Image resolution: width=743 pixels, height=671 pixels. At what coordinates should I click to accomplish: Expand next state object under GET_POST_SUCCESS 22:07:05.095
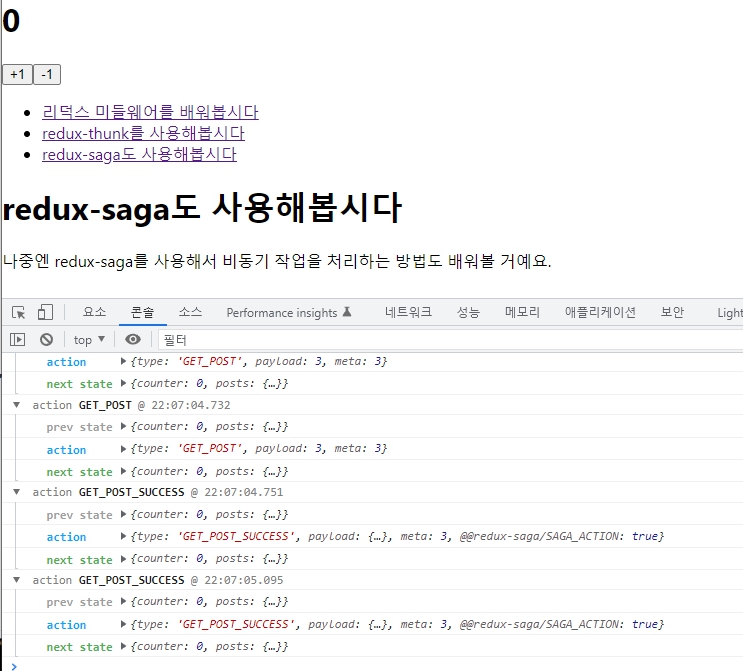point(123,646)
